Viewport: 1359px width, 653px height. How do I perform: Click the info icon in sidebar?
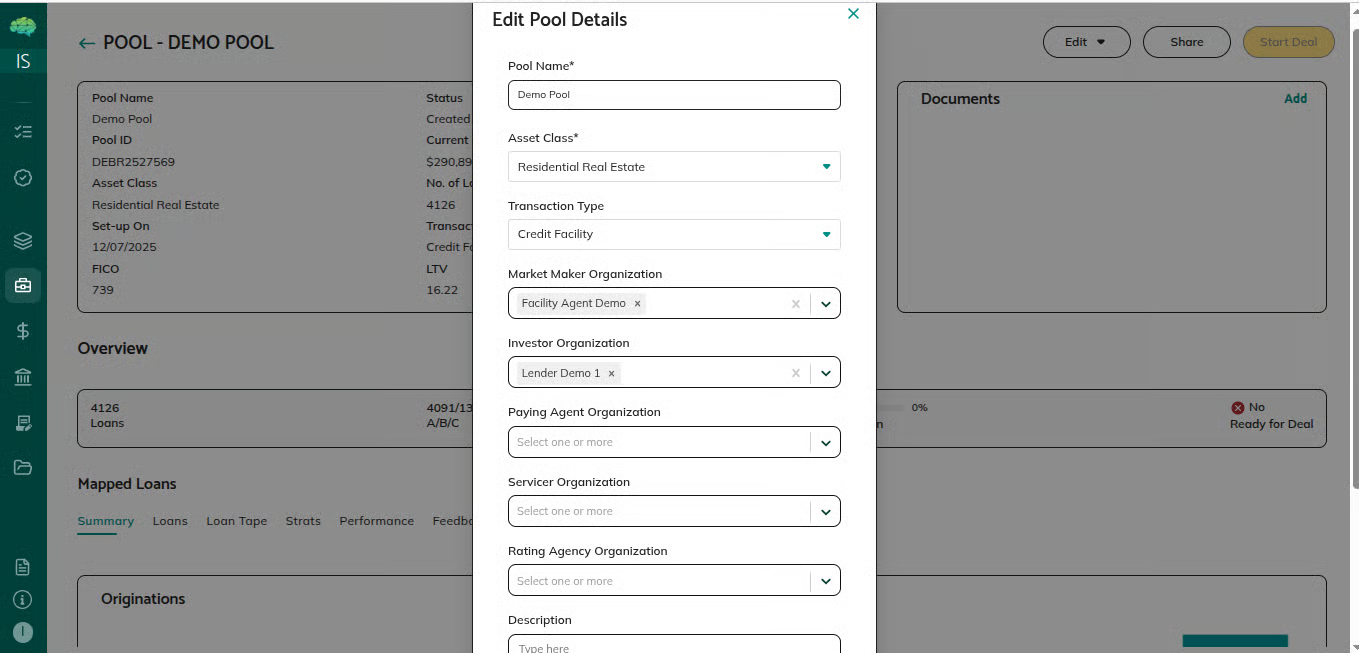(23, 599)
